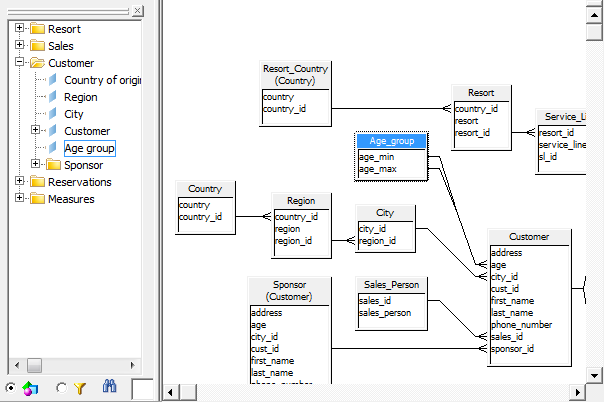Click the Sales_Person table title
604x402 pixels.
(x=391, y=285)
